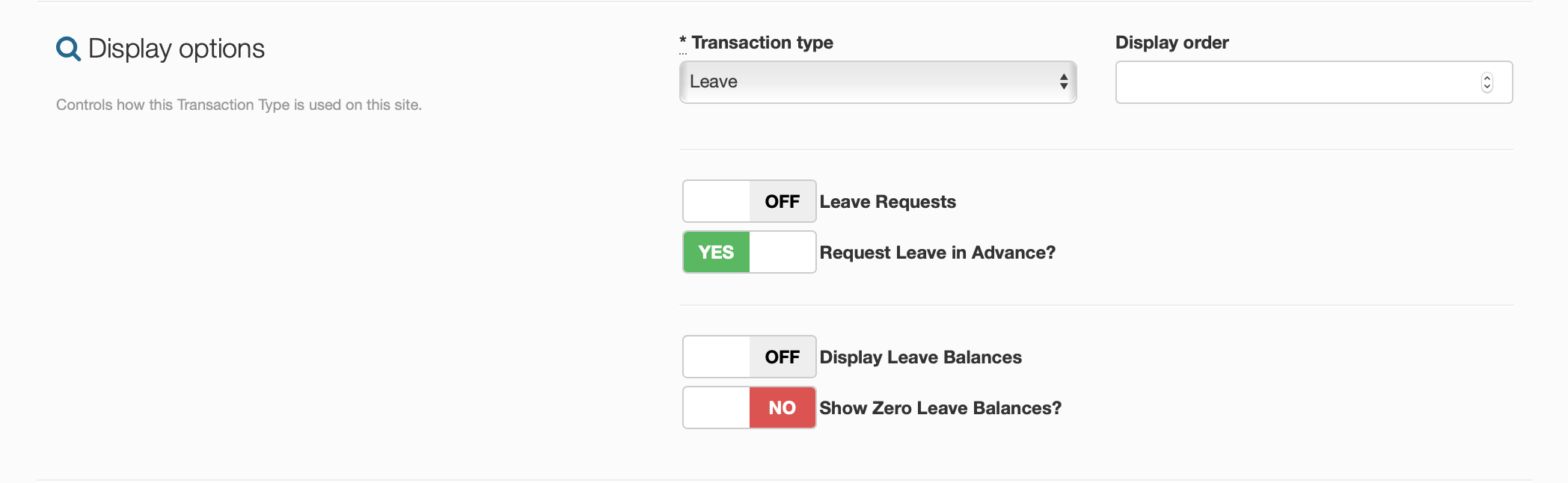Increase Display order with up stepper arrow

coord(1486,77)
